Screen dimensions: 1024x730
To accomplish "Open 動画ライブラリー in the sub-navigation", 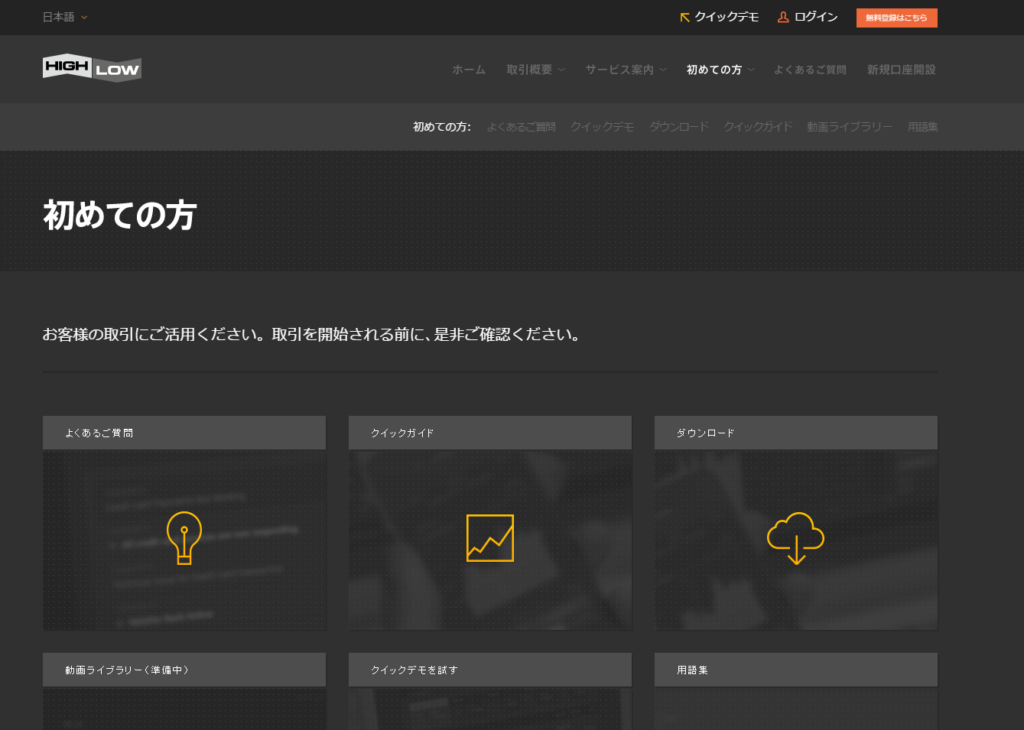I will coord(850,127).
